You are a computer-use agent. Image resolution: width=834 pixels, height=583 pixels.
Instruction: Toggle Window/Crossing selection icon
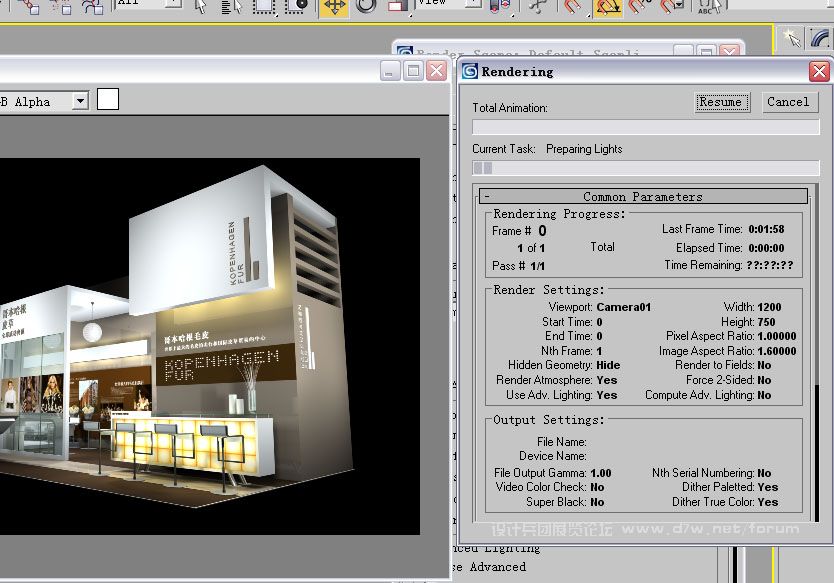(x=297, y=6)
